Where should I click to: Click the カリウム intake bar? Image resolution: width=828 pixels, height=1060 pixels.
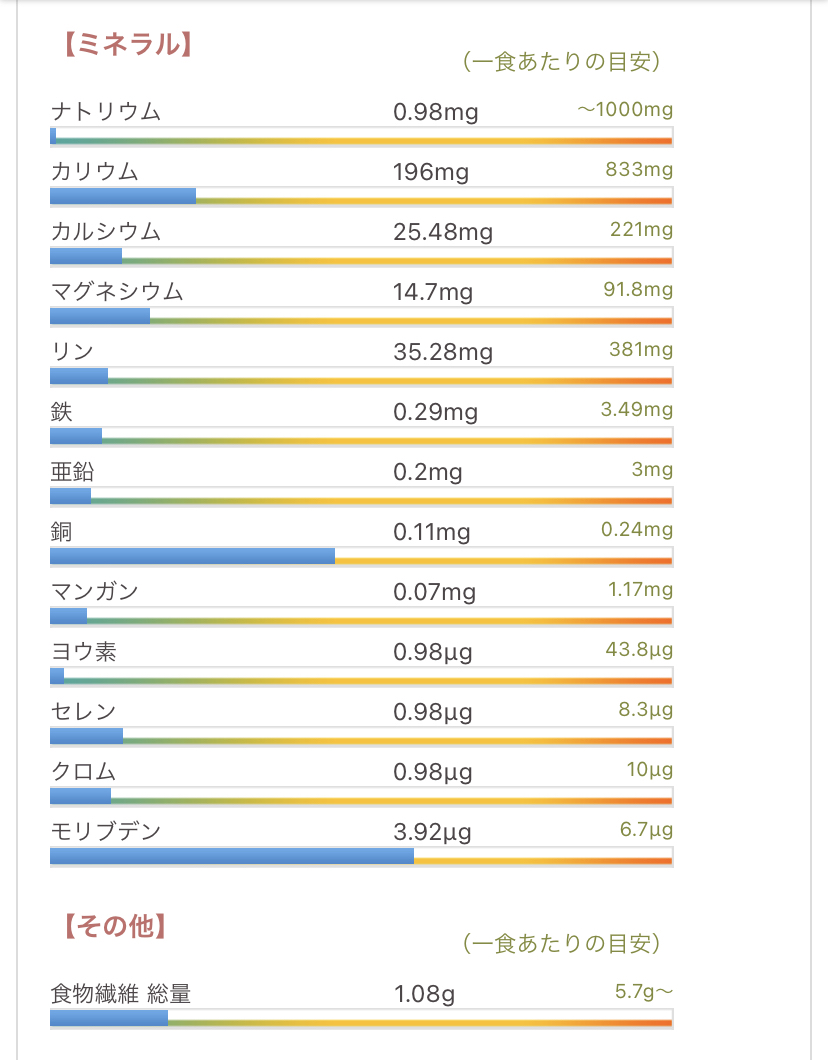click(x=361, y=197)
